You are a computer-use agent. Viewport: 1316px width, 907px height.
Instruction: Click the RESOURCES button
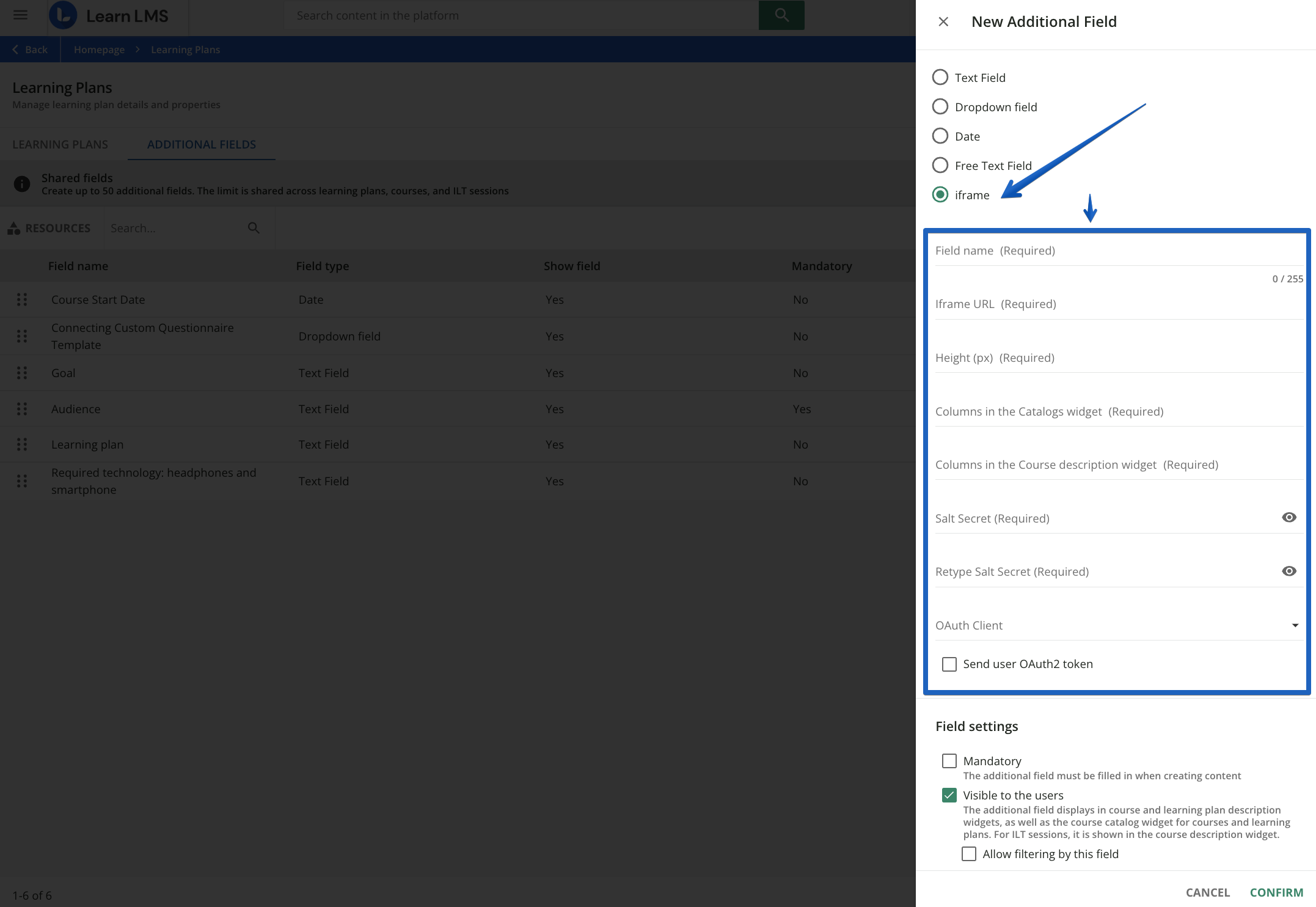(49, 228)
